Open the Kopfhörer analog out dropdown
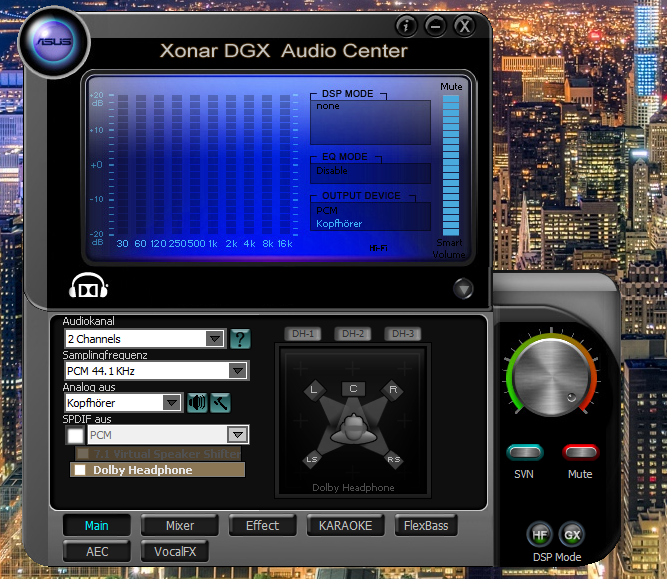The height and width of the screenshot is (579, 667). point(171,403)
